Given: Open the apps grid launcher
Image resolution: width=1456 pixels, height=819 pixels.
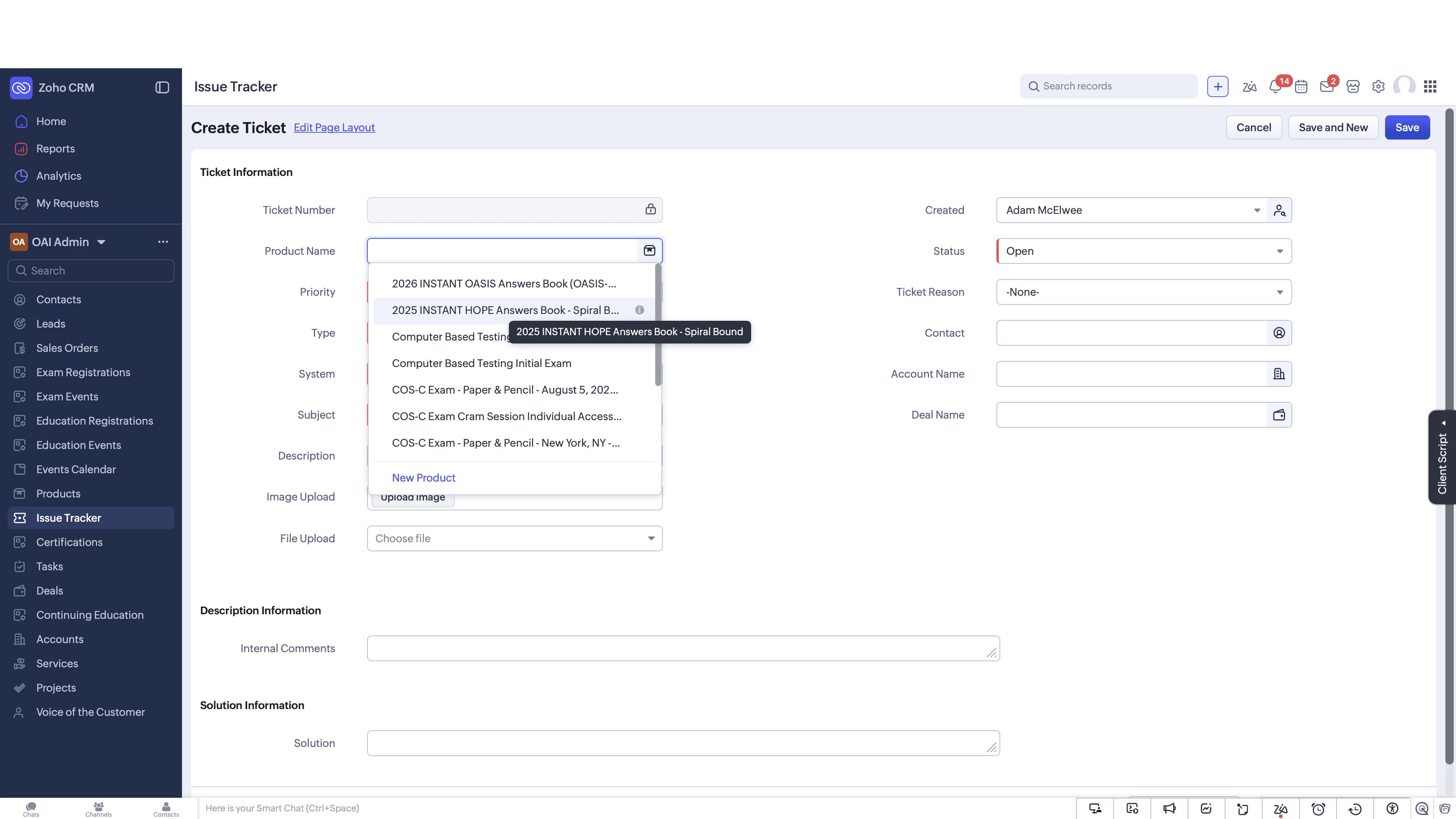Looking at the screenshot, I should point(1430,86).
